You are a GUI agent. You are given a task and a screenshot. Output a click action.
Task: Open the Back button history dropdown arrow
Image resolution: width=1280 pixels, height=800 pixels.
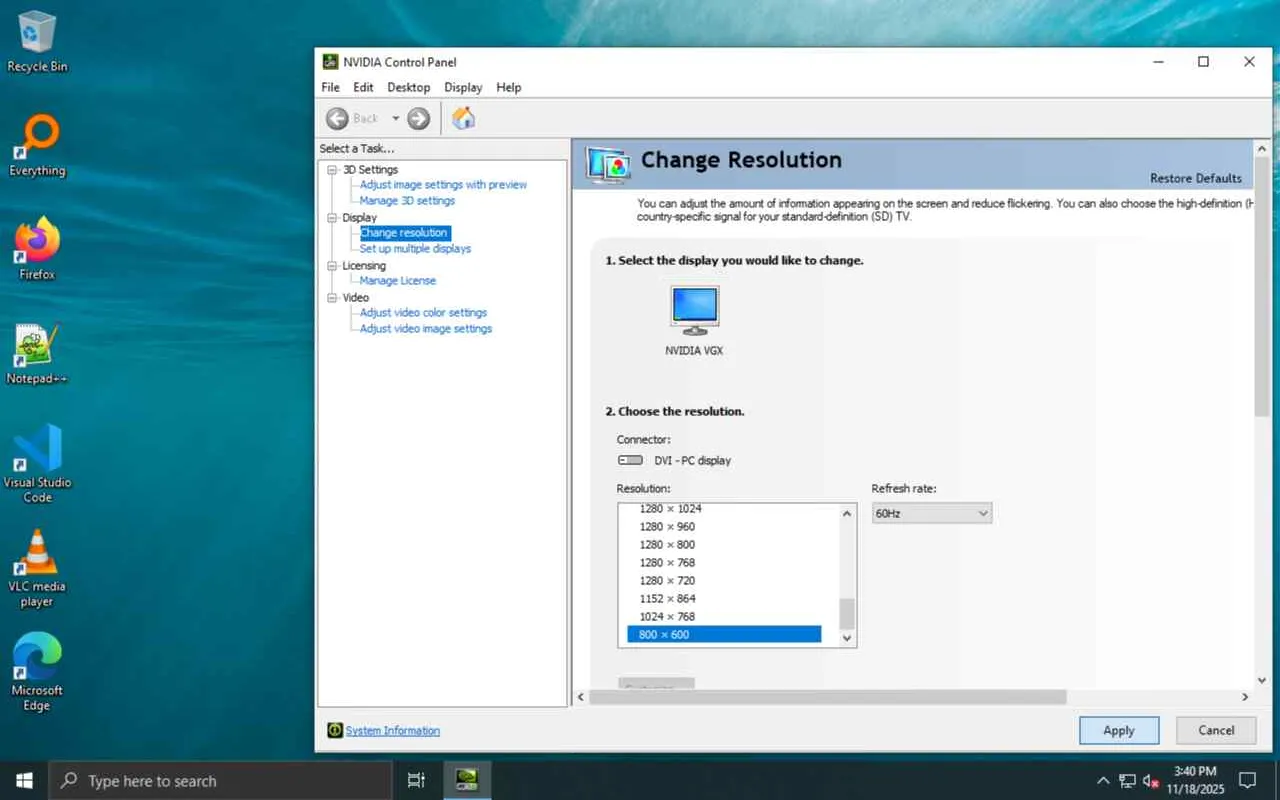point(395,119)
